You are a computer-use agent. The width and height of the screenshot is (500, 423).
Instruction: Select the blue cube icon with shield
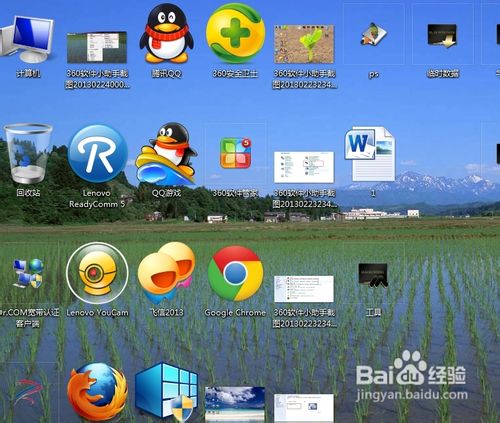point(166,393)
